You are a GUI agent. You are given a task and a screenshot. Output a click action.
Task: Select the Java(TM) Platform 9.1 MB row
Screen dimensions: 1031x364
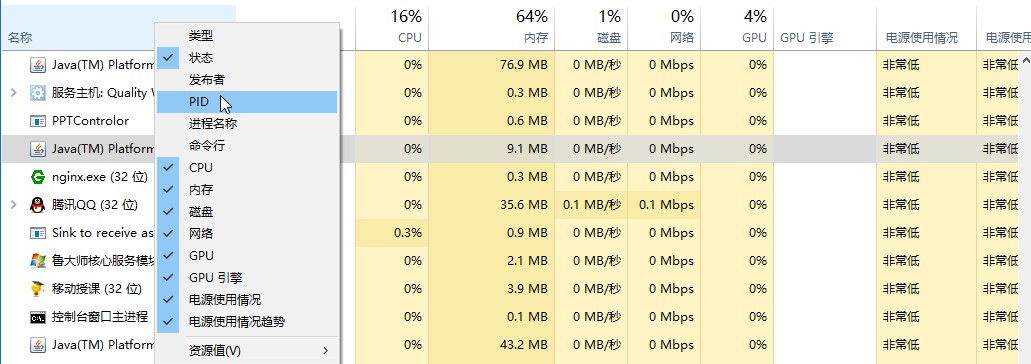[x=516, y=149]
